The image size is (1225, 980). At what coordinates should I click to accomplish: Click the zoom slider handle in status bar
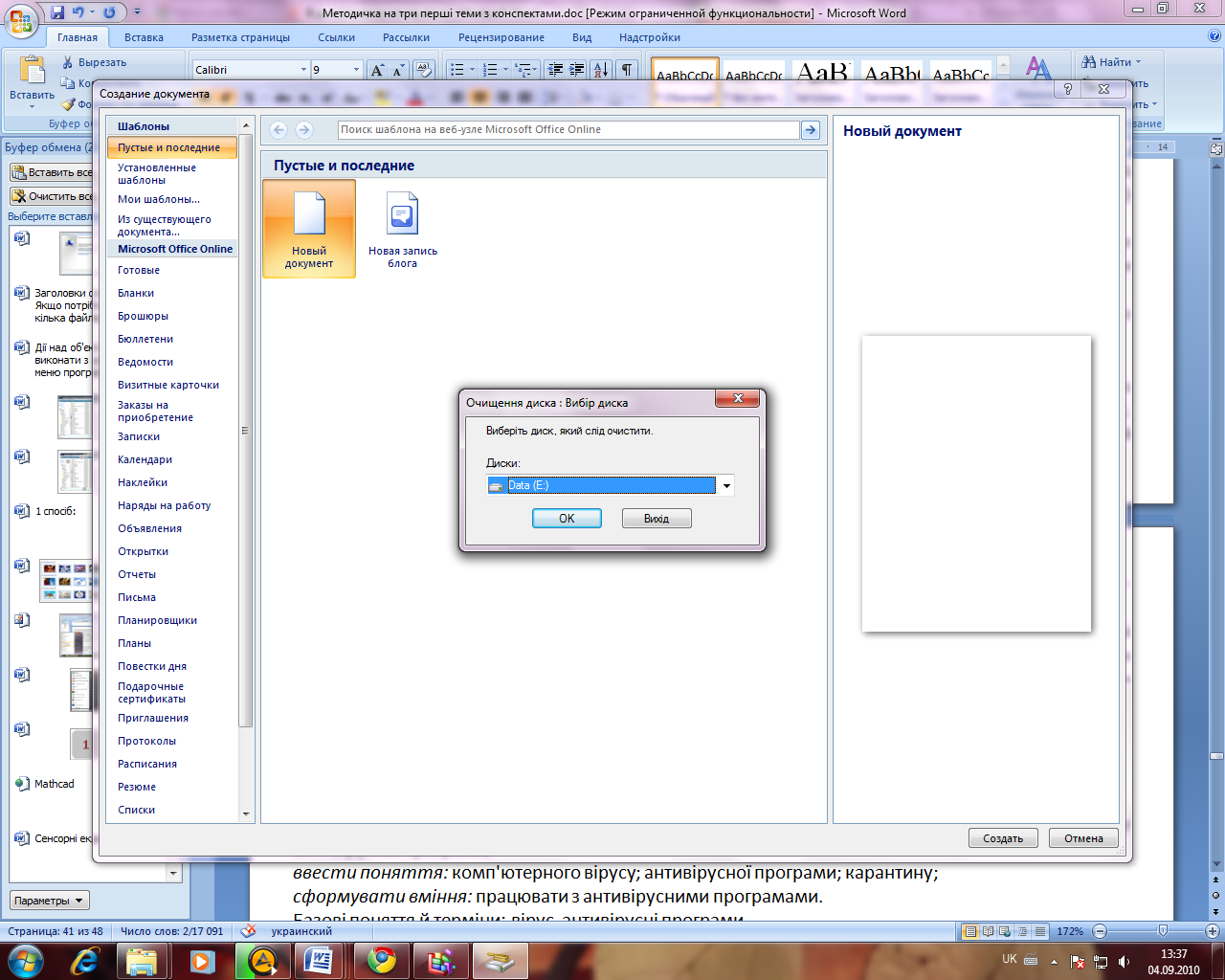pos(1162,931)
